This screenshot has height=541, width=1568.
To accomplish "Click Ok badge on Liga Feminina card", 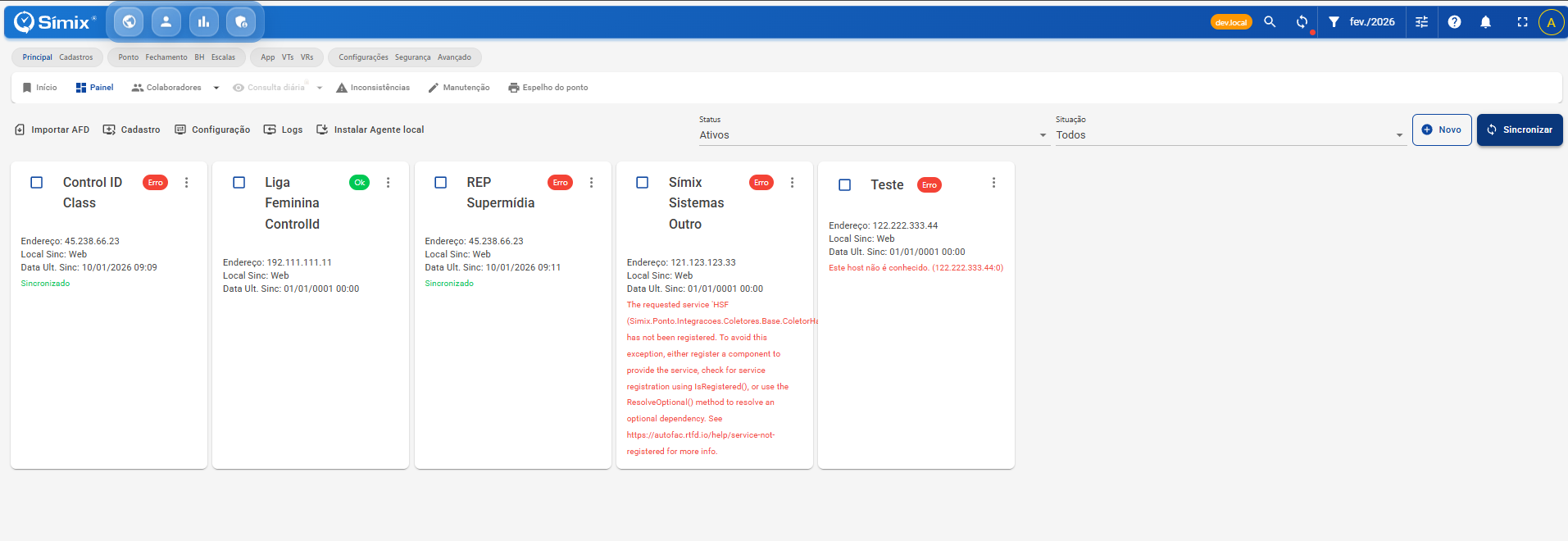I will [360, 183].
